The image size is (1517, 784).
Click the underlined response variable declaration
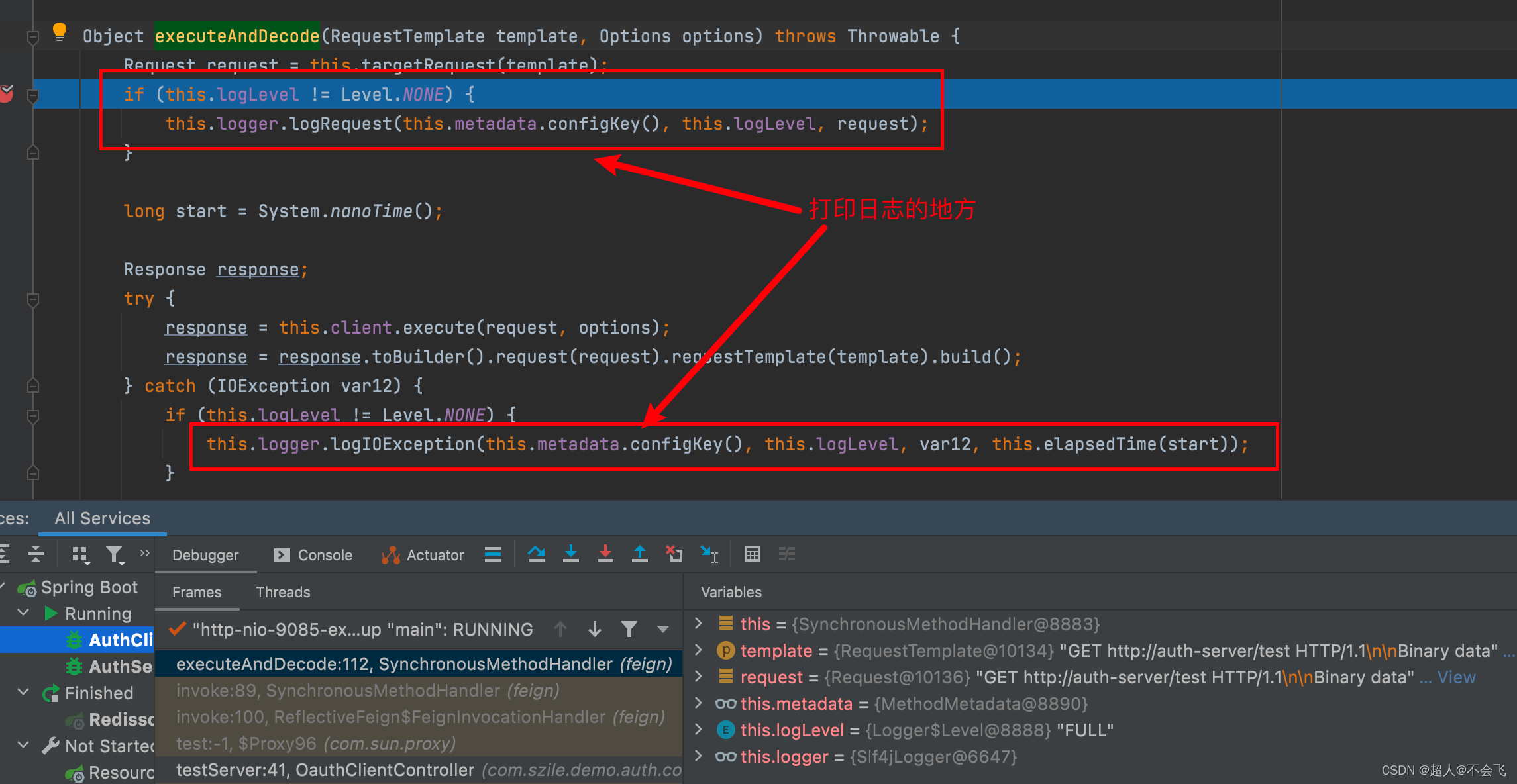click(x=258, y=270)
